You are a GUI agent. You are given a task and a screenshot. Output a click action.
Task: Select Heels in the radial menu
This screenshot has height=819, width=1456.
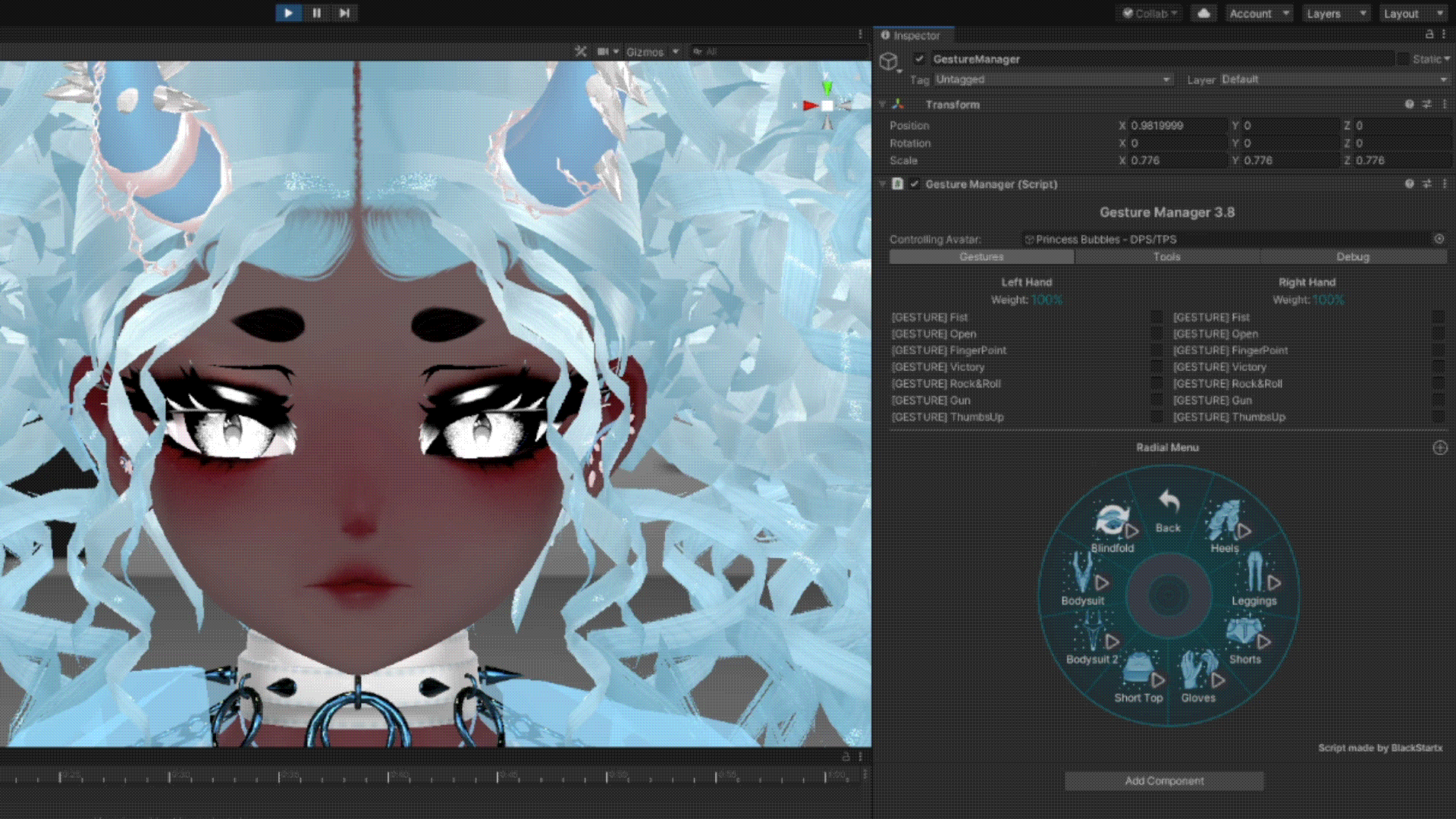1225,527
